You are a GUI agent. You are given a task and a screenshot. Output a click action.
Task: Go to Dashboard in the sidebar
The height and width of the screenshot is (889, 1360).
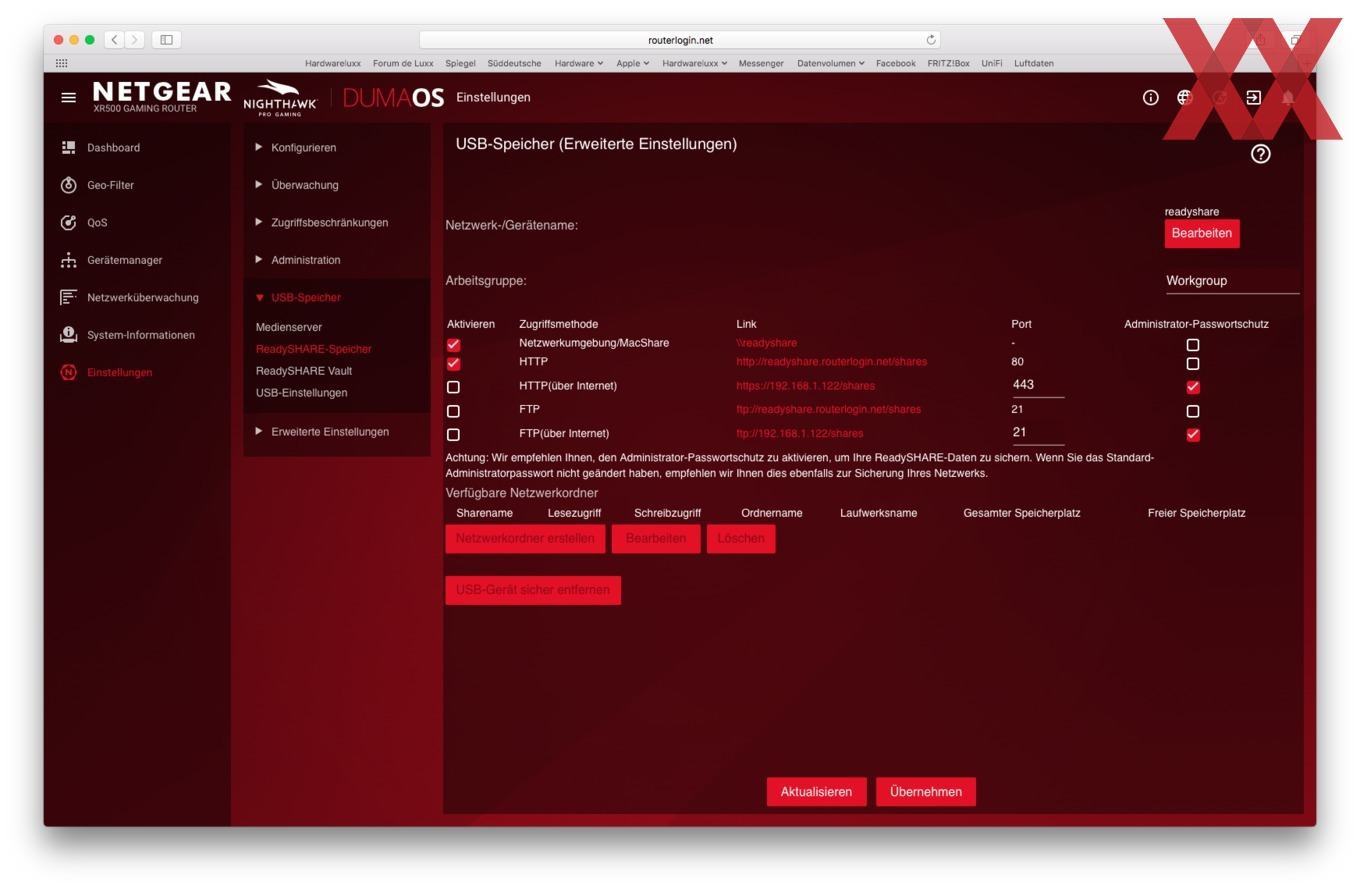(113, 148)
